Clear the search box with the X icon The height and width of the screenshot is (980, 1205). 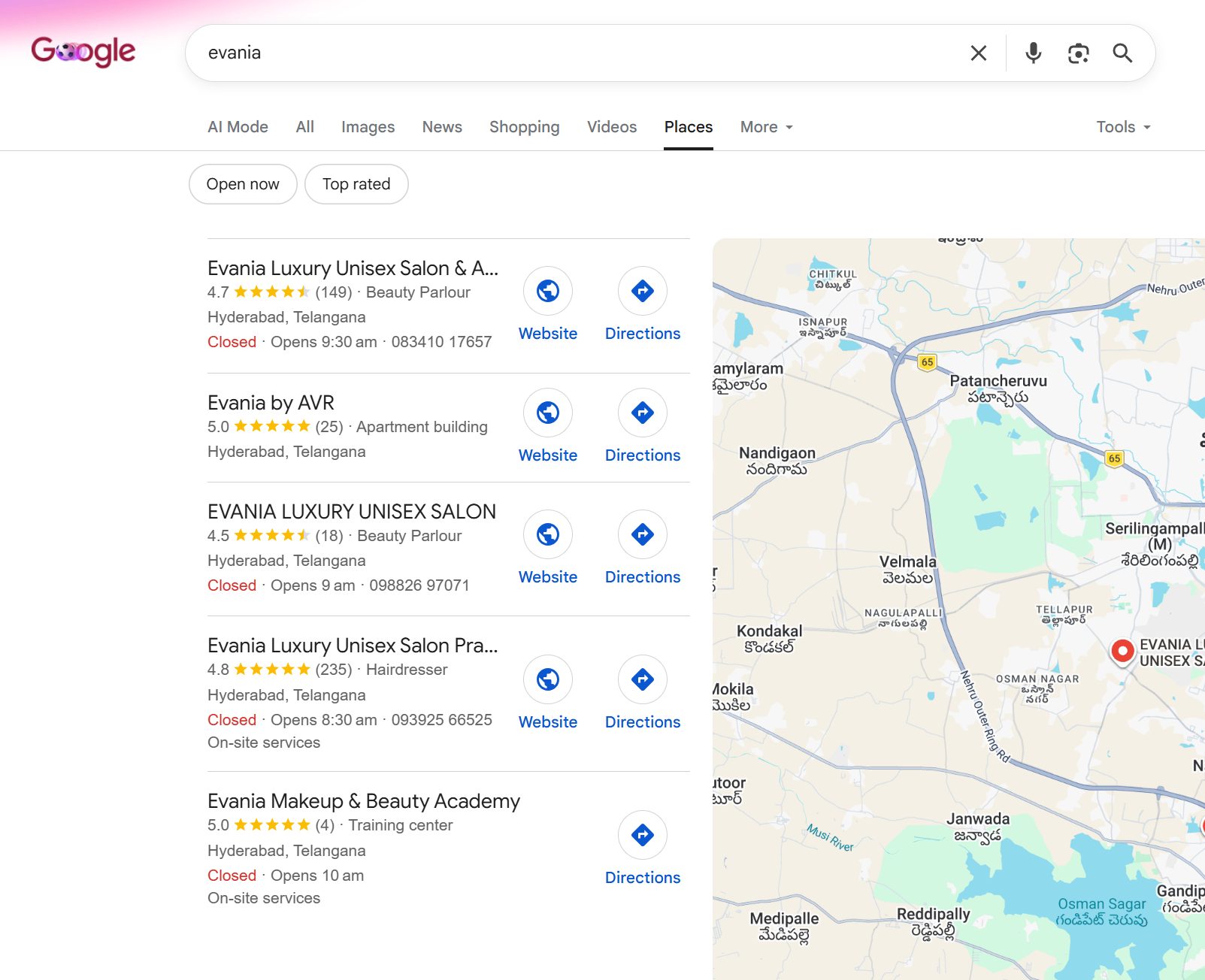978,53
